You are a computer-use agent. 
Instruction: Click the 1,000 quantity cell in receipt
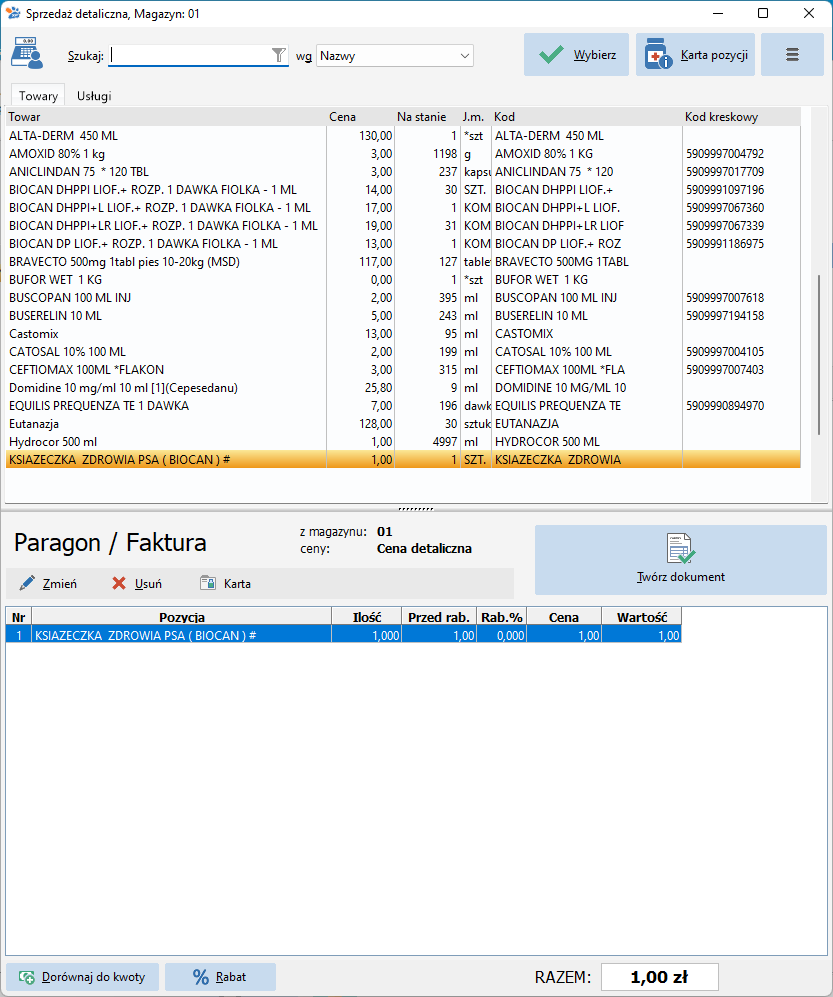(367, 635)
